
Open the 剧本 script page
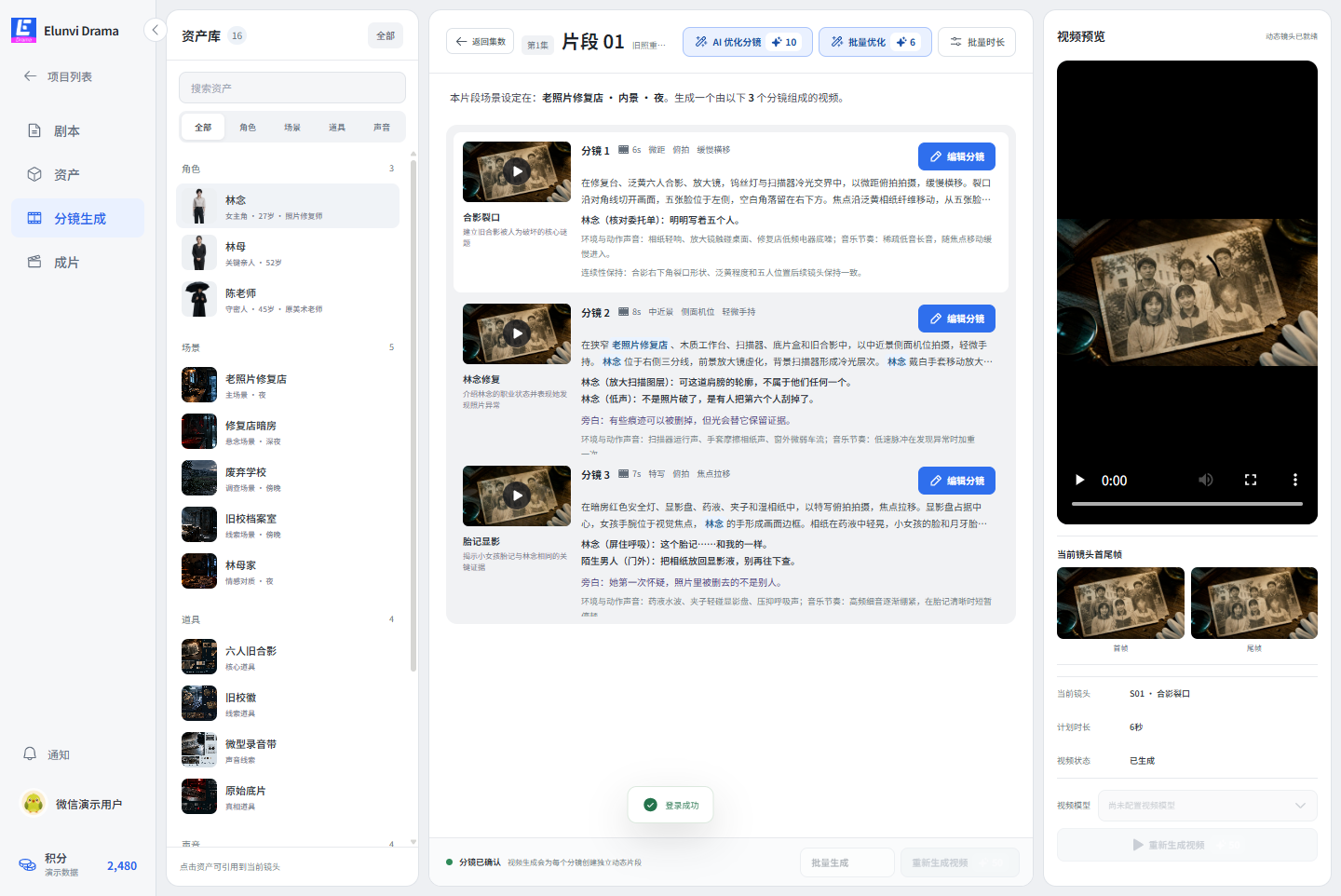[x=77, y=131]
